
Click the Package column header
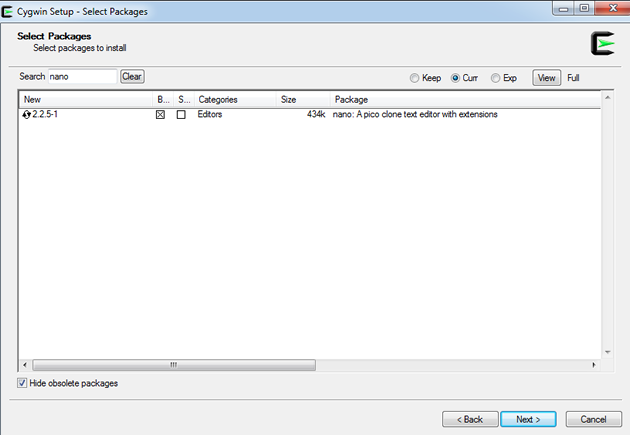(465, 100)
